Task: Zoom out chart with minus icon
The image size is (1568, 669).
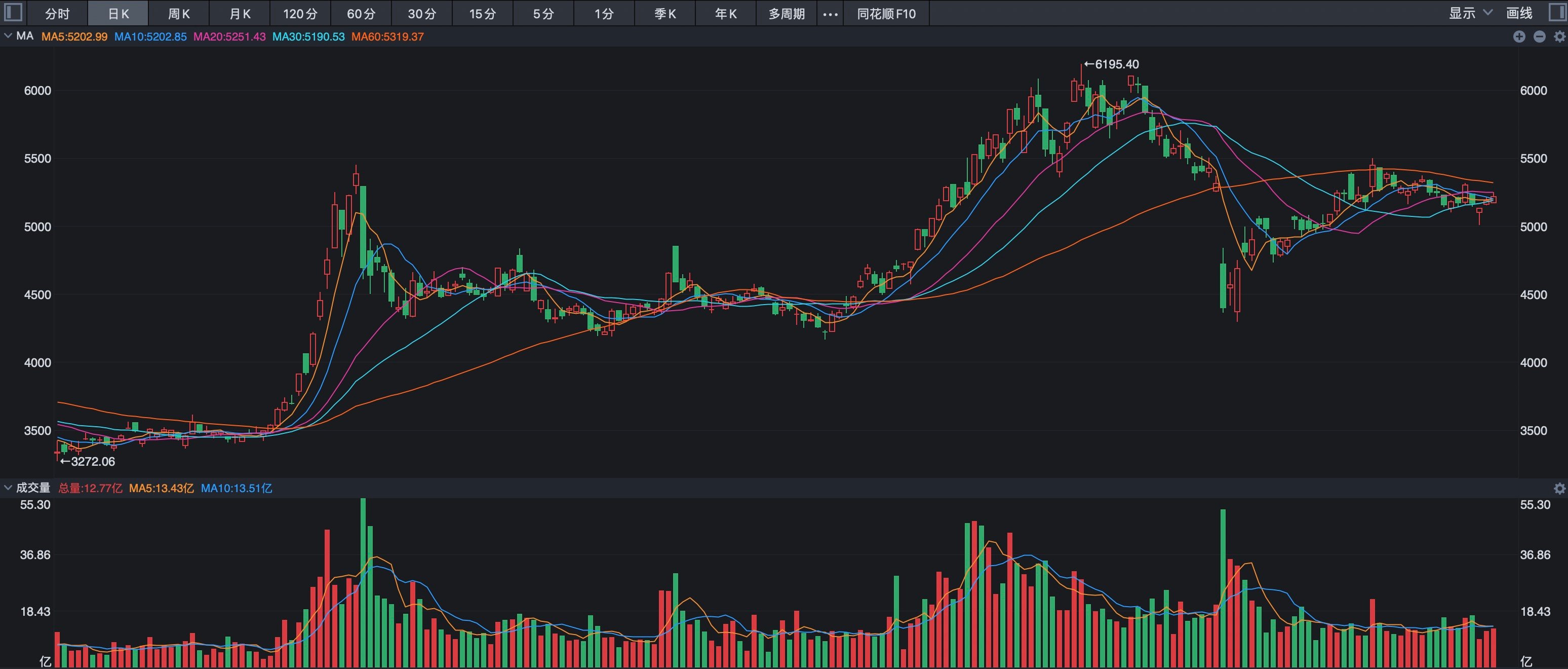Action: [1540, 36]
